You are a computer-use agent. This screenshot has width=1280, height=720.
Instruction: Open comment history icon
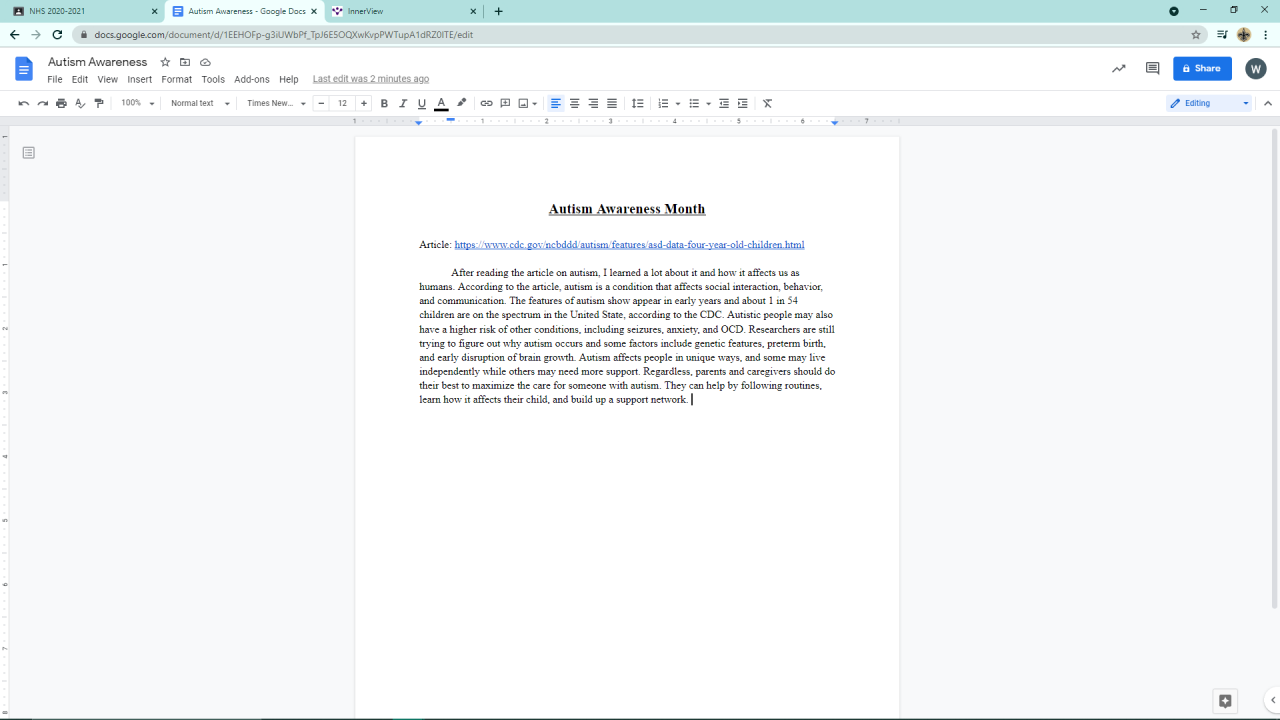pyautogui.click(x=1152, y=69)
